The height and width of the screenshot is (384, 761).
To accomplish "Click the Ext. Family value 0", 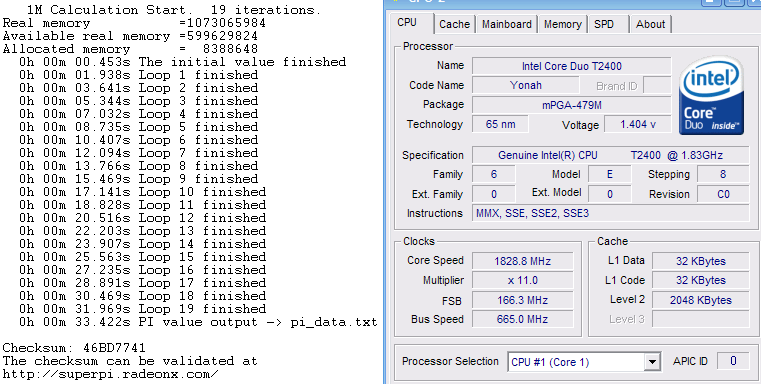I will (494, 194).
